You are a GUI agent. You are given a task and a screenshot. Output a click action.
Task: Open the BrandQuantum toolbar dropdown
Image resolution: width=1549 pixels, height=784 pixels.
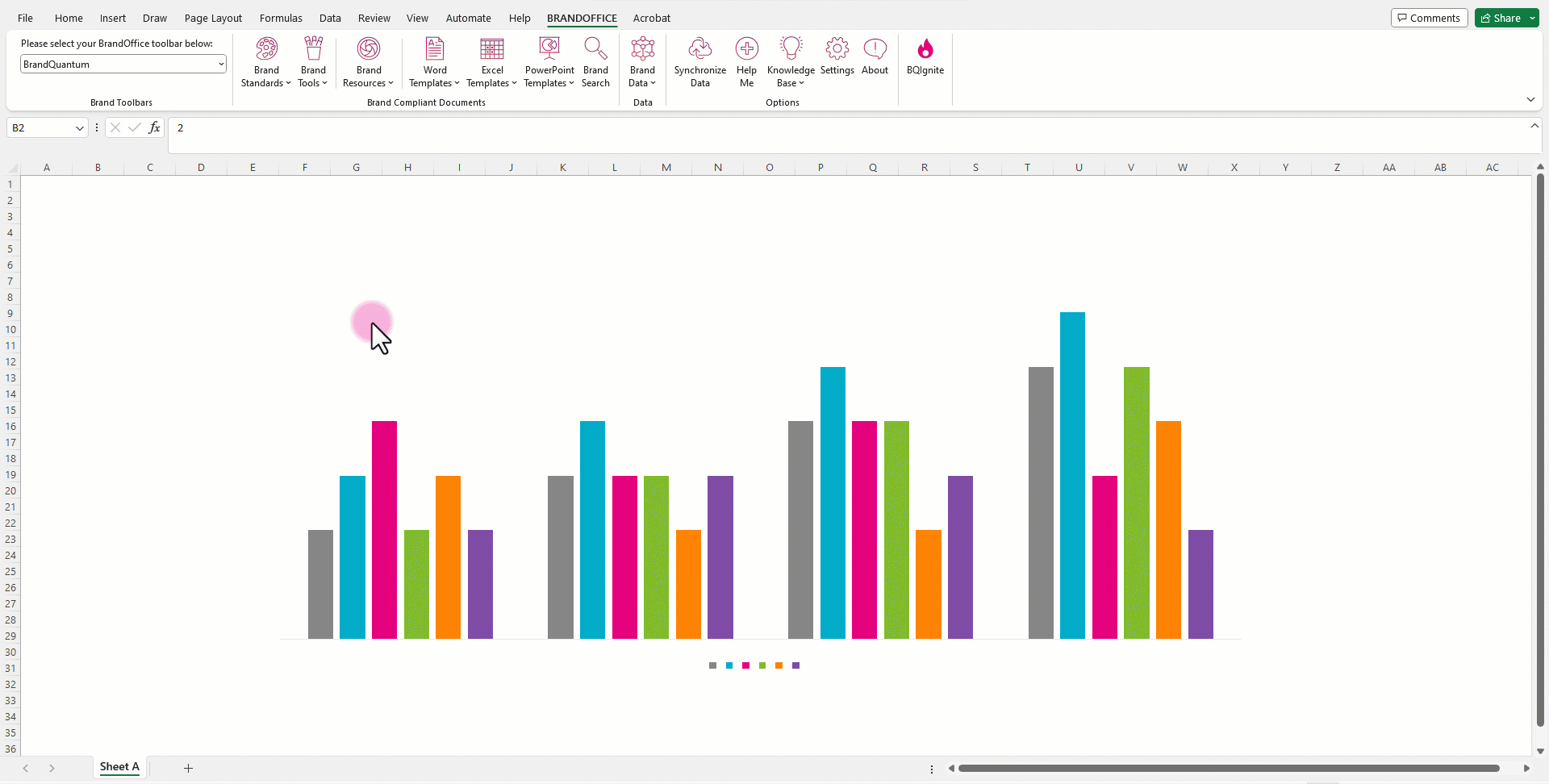(219, 64)
